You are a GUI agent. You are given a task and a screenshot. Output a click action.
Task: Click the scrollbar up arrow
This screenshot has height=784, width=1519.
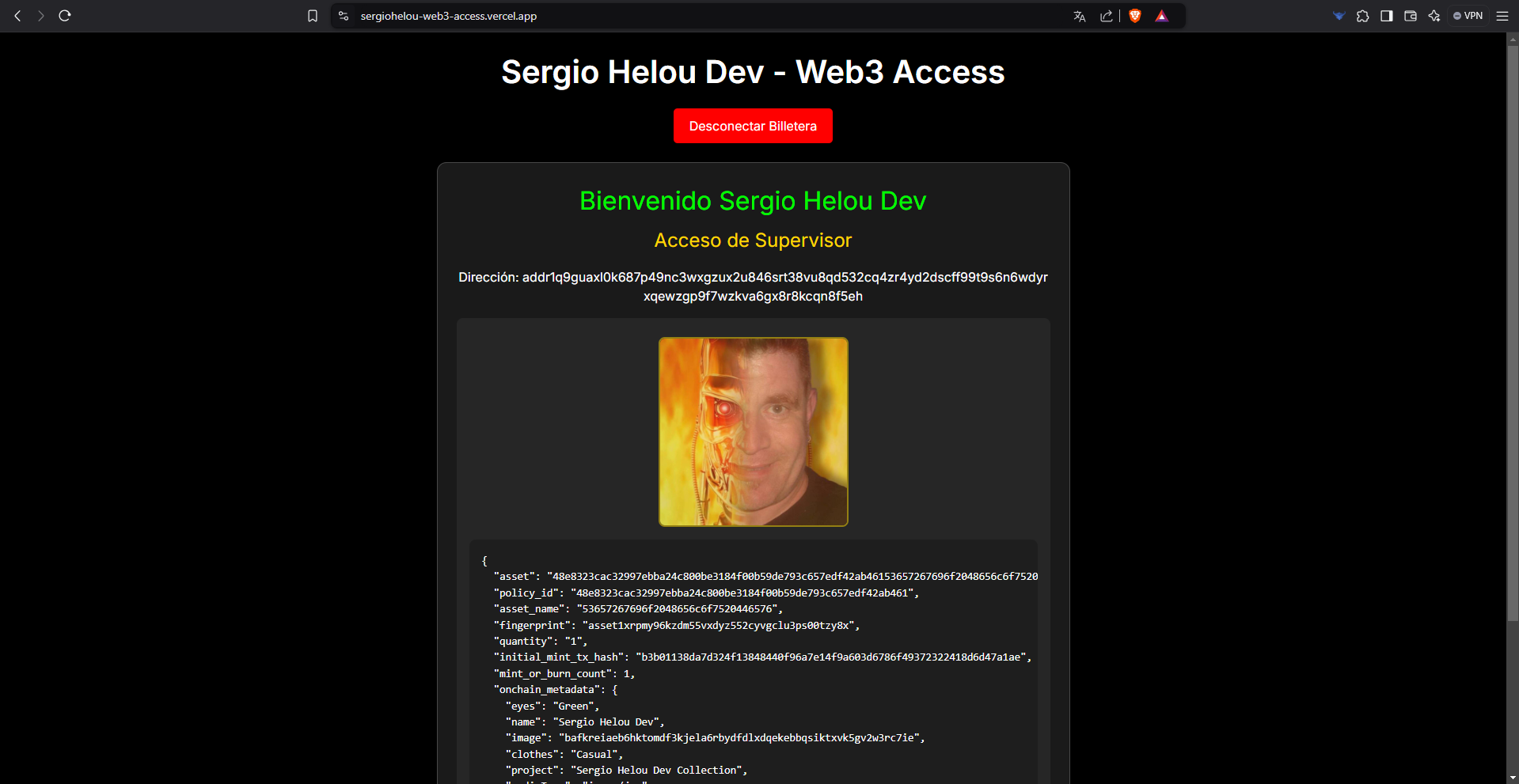point(1513,38)
